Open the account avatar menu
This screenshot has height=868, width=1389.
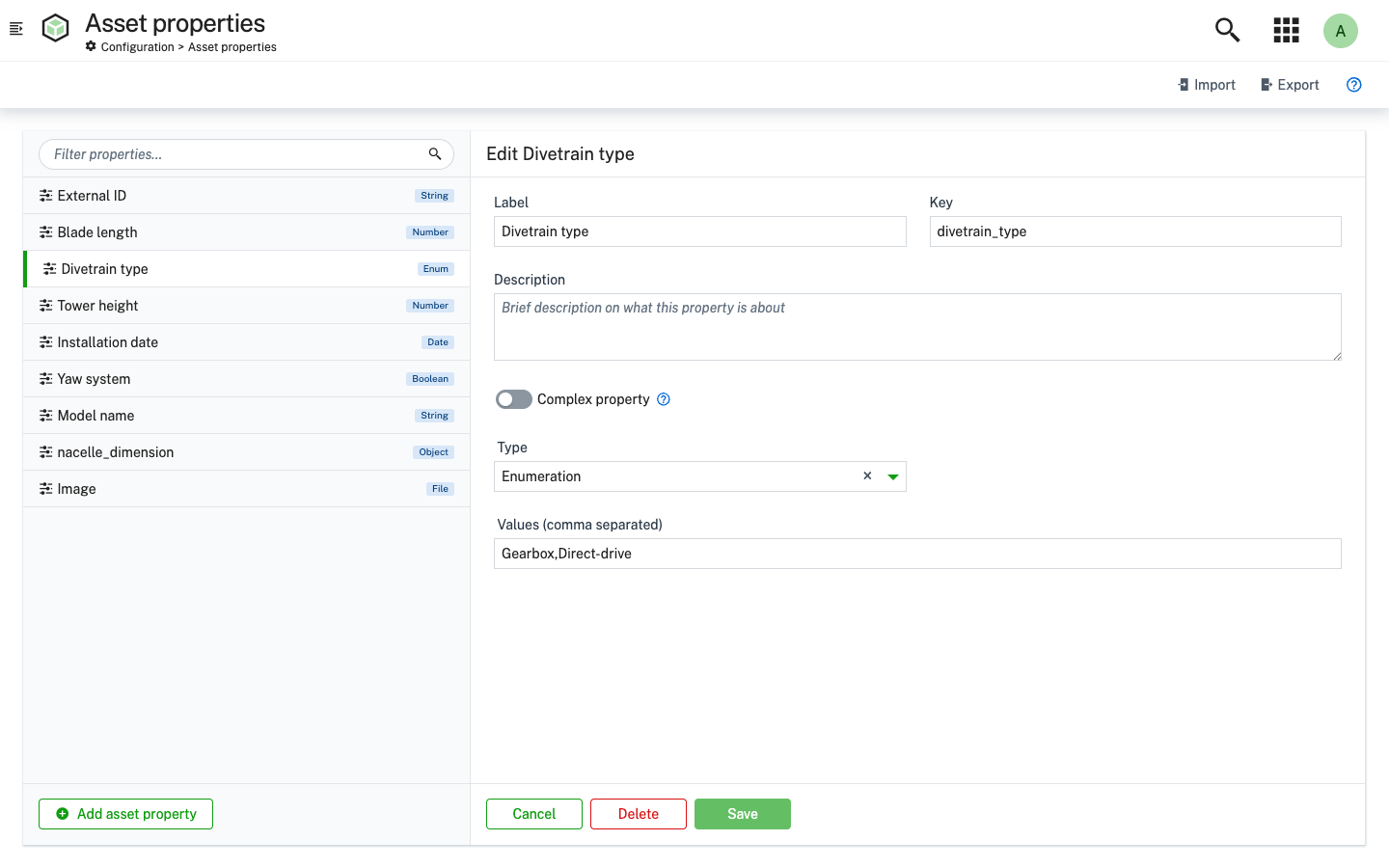pos(1341,30)
